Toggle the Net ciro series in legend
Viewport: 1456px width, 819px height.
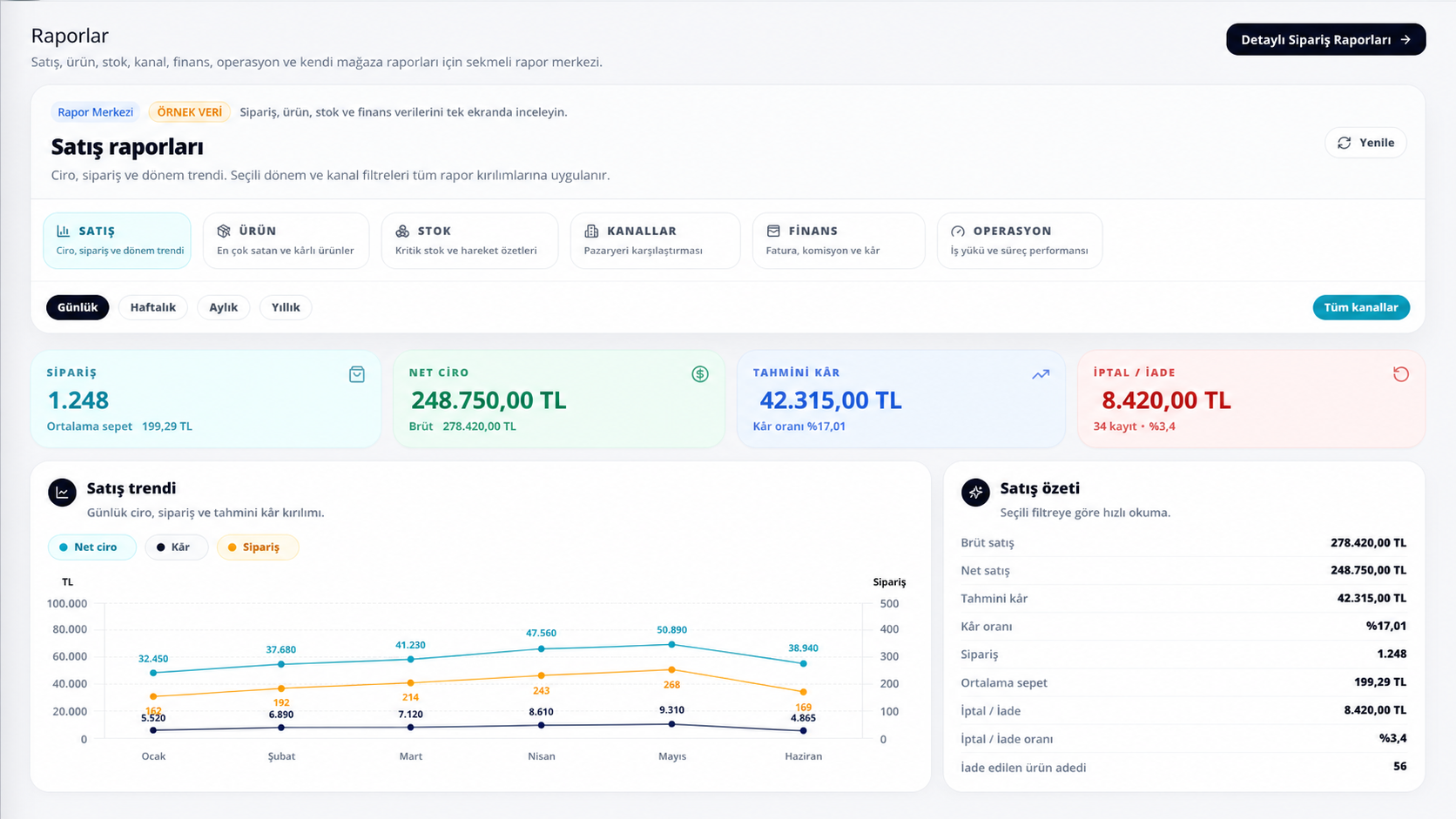[91, 547]
